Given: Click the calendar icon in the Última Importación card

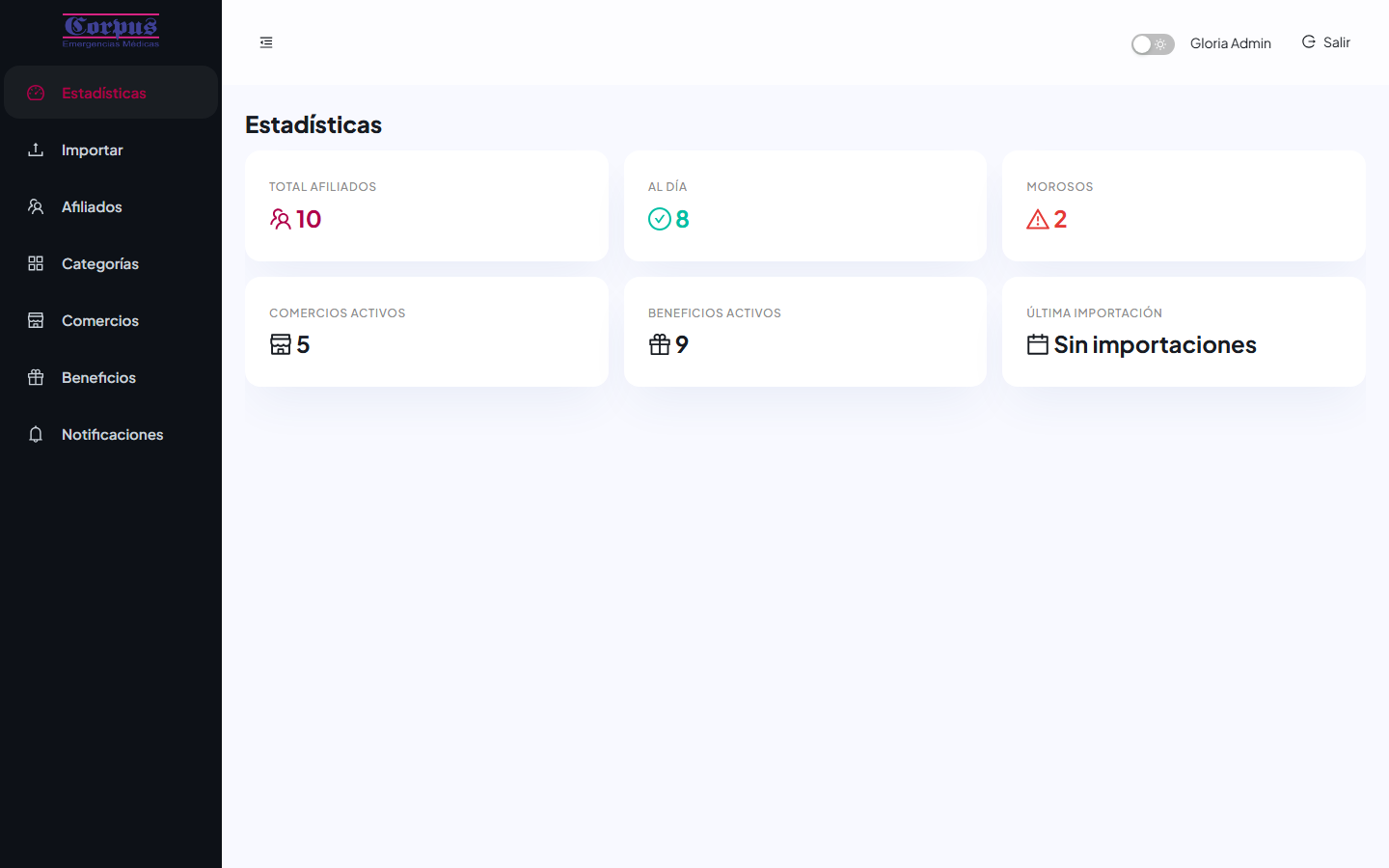Looking at the screenshot, I should pyautogui.click(x=1038, y=344).
